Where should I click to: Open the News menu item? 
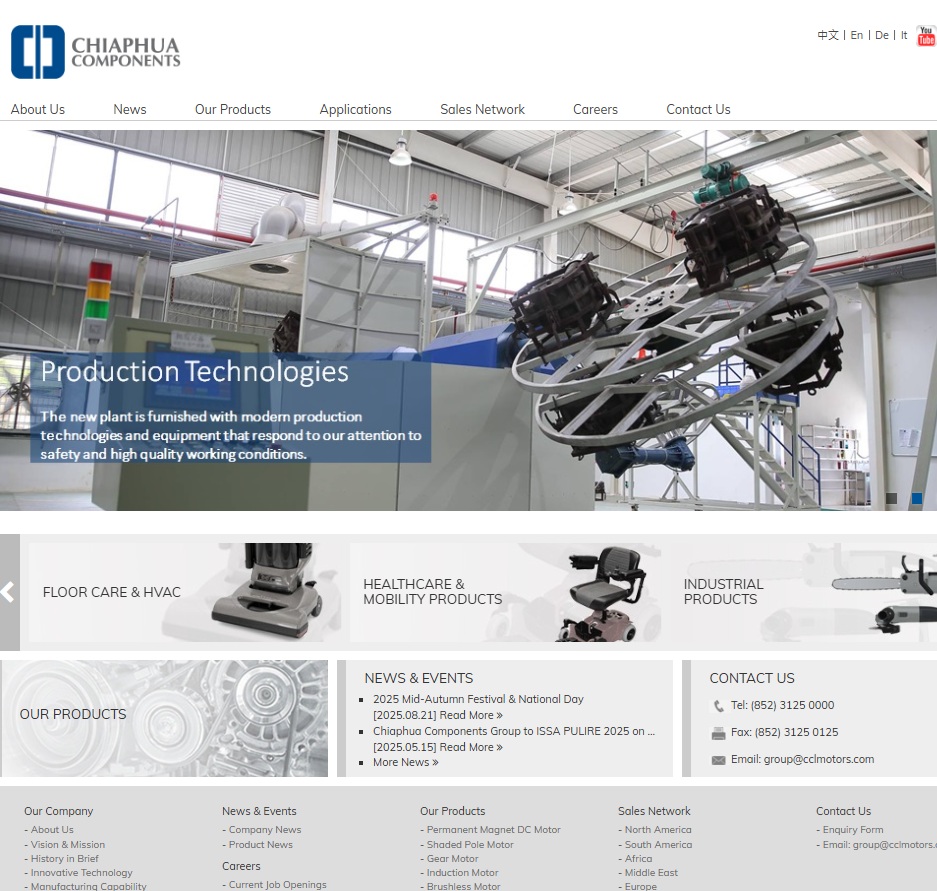tap(130, 109)
